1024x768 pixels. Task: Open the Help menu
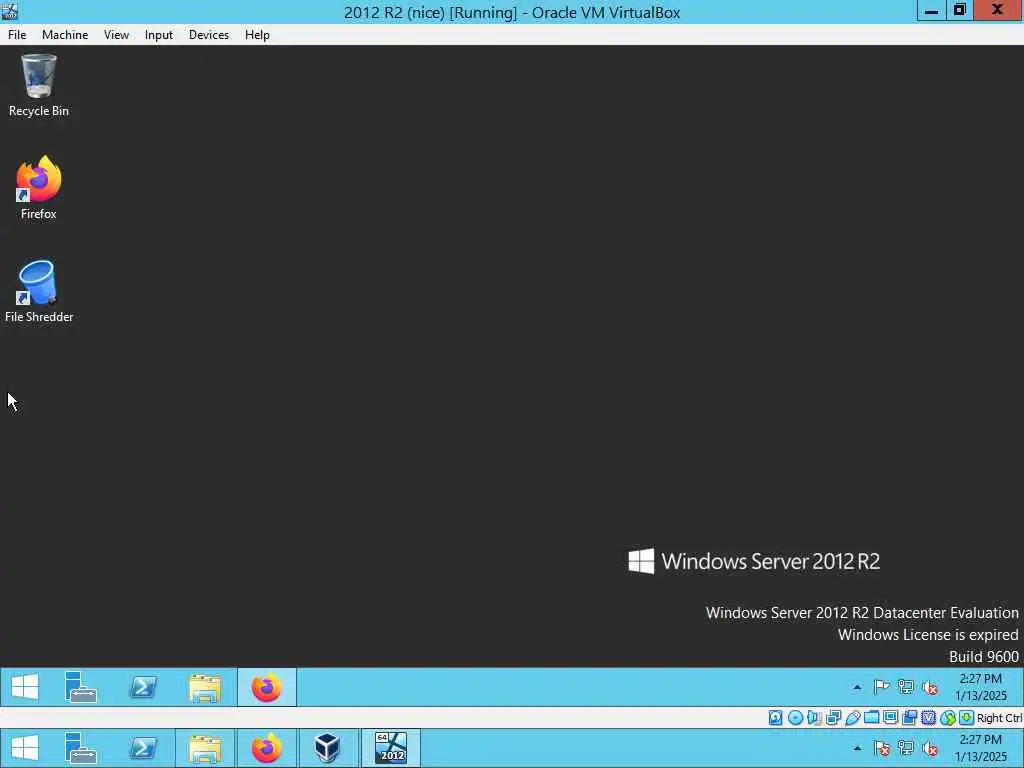[x=257, y=35]
